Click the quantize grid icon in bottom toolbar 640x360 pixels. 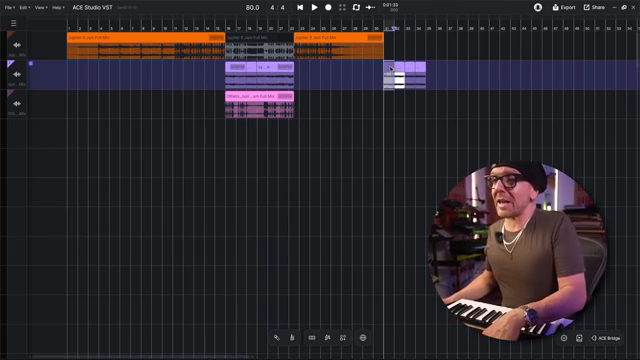[343, 338]
